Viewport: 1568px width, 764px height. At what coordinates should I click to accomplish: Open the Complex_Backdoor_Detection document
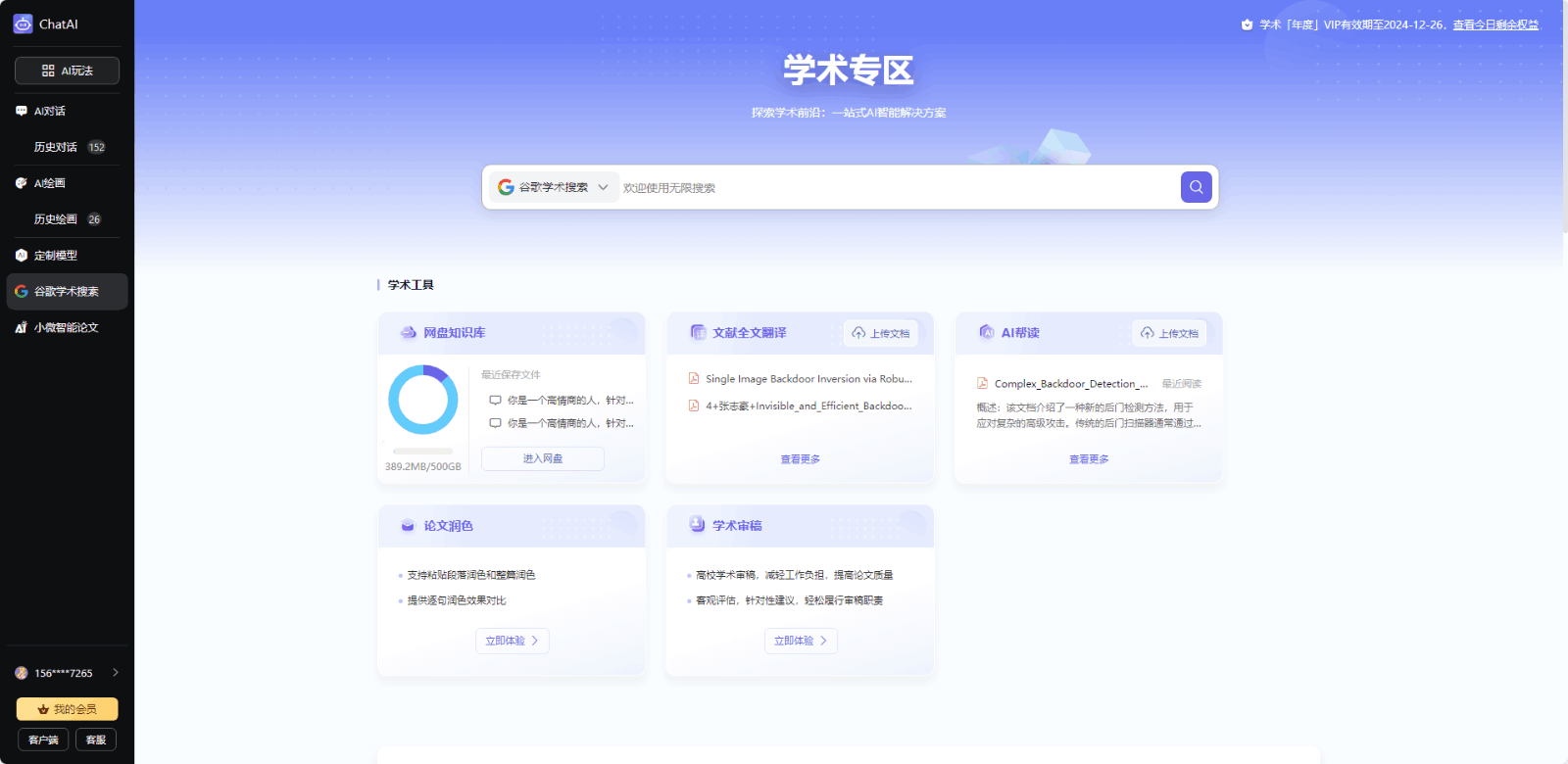click(1071, 384)
